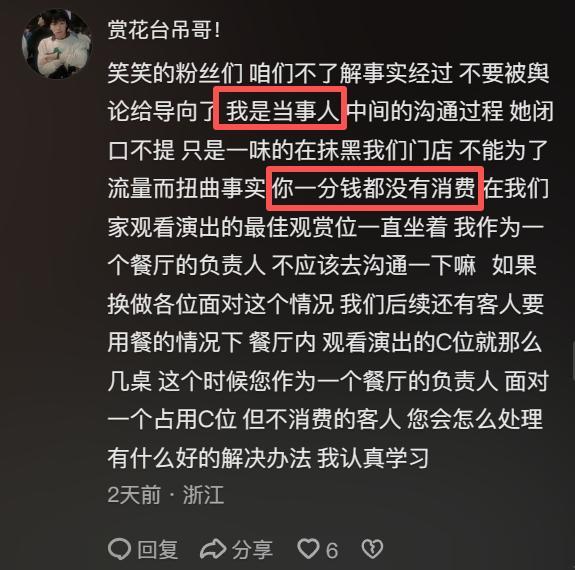The image size is (575, 570).
Task: Open the username 赏花台吊哥!
Action: pyautogui.click(x=164, y=30)
